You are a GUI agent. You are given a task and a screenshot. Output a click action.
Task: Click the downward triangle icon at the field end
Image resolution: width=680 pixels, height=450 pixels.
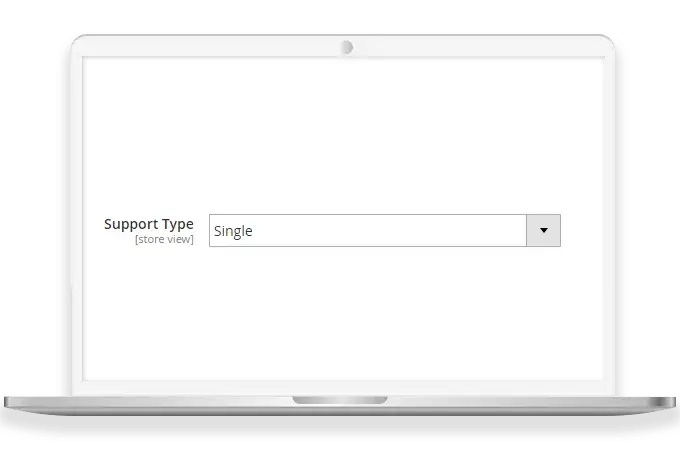click(x=543, y=230)
